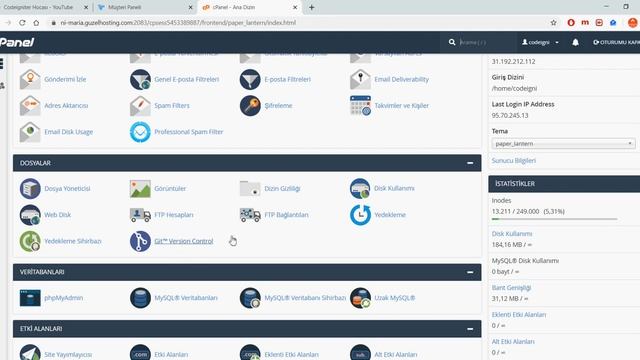Collapse the ETKİ ALANLARI section
The image size is (640, 360).
[470, 329]
